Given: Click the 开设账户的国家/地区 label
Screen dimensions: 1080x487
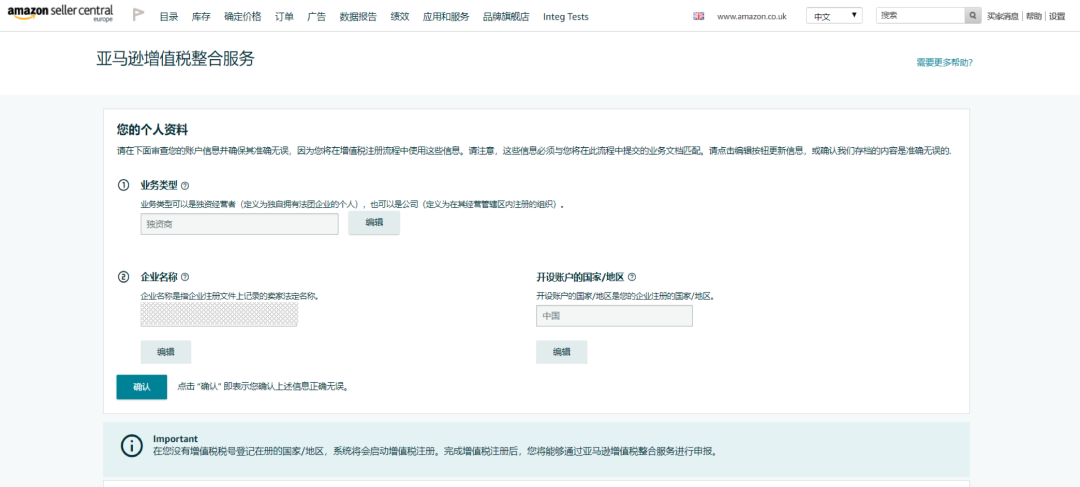Looking at the screenshot, I should [580, 277].
